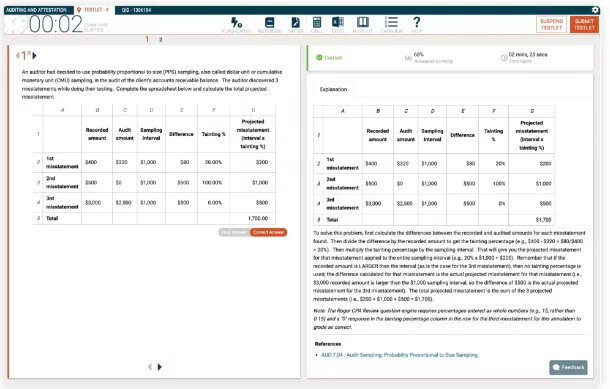Click Recorded amount $3,000 in question table
Screen dimensions: 610x389
(x=97, y=203)
